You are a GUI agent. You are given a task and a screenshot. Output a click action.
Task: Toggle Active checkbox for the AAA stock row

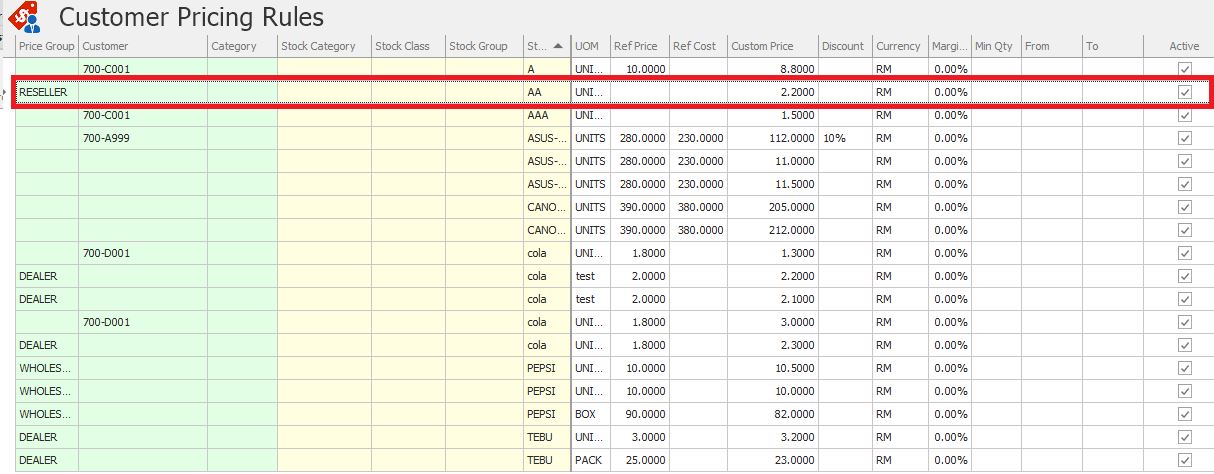point(1185,115)
